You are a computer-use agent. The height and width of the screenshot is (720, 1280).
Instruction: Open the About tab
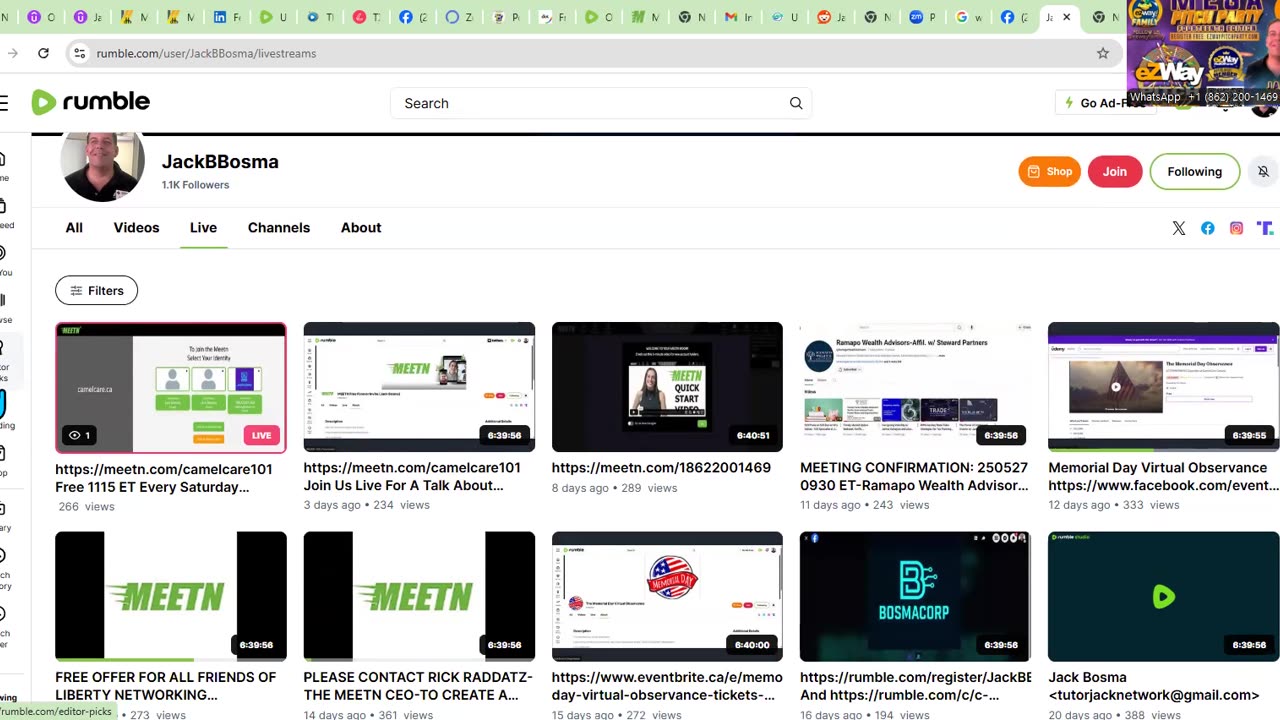[361, 228]
